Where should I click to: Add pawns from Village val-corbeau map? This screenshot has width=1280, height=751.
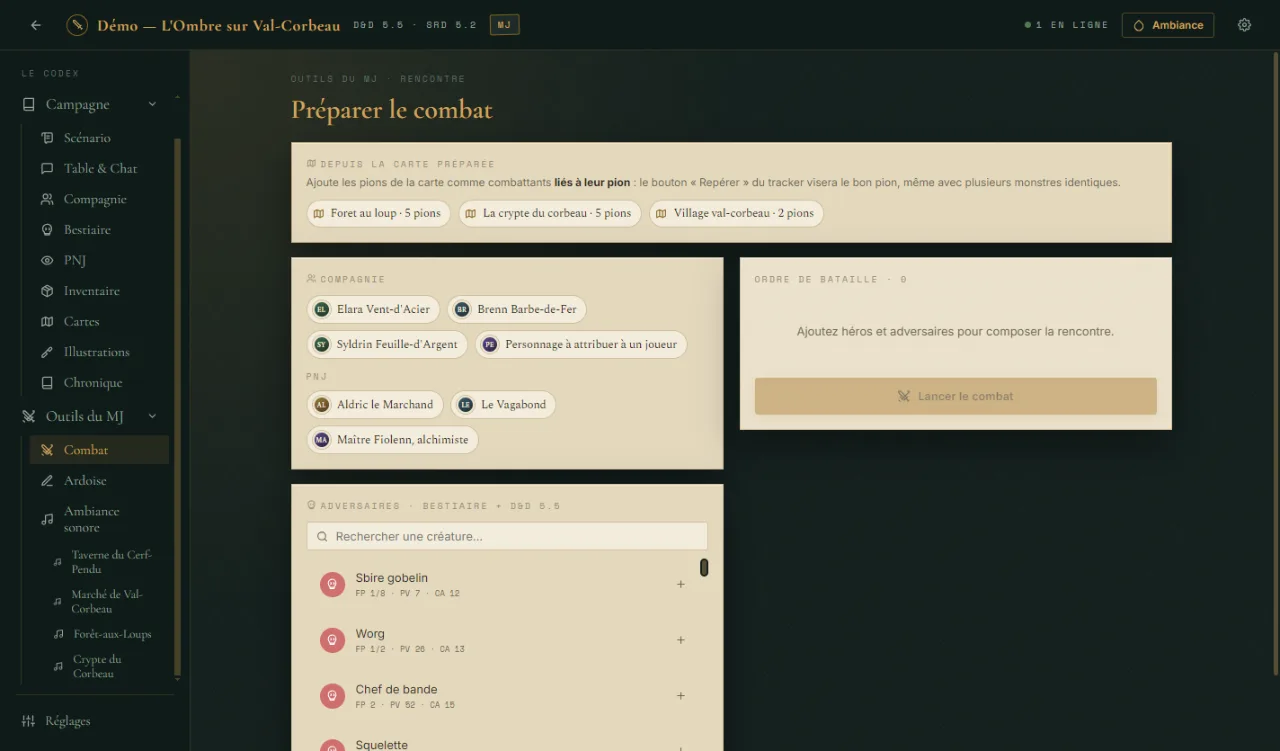[737, 213]
